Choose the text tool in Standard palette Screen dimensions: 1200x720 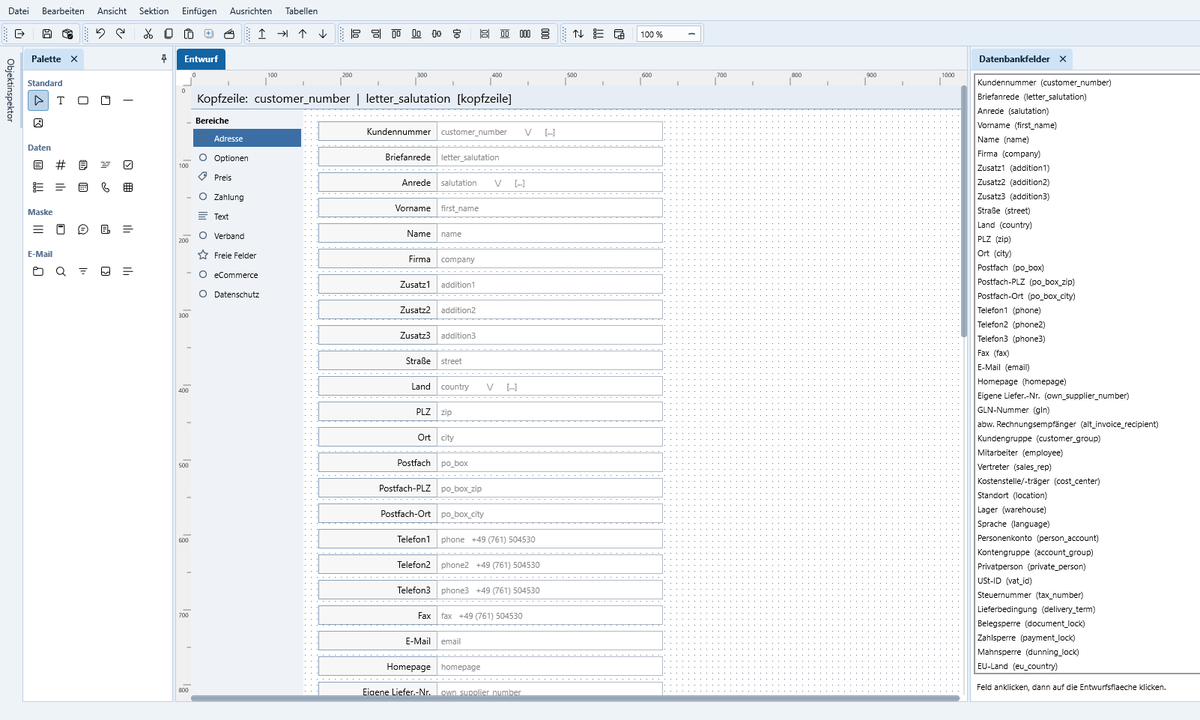click(60, 100)
